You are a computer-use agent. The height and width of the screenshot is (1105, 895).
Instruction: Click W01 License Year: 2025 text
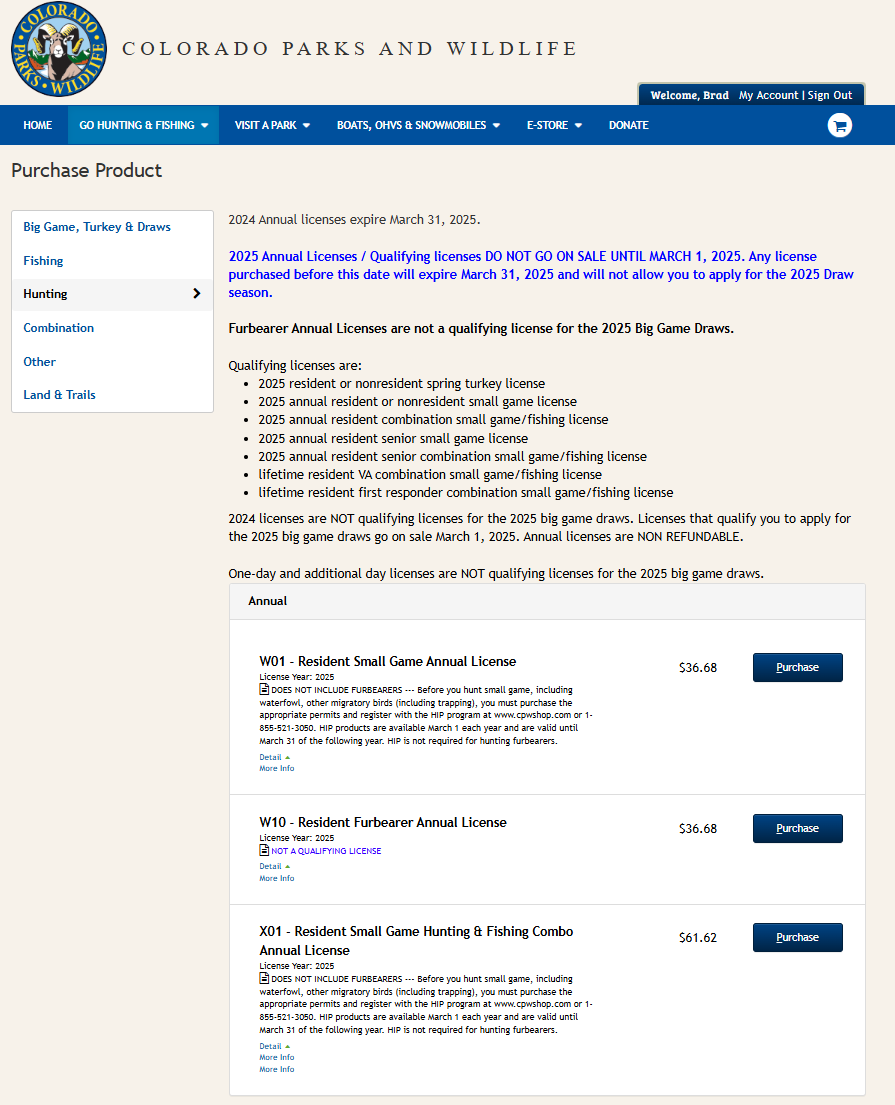pos(297,677)
